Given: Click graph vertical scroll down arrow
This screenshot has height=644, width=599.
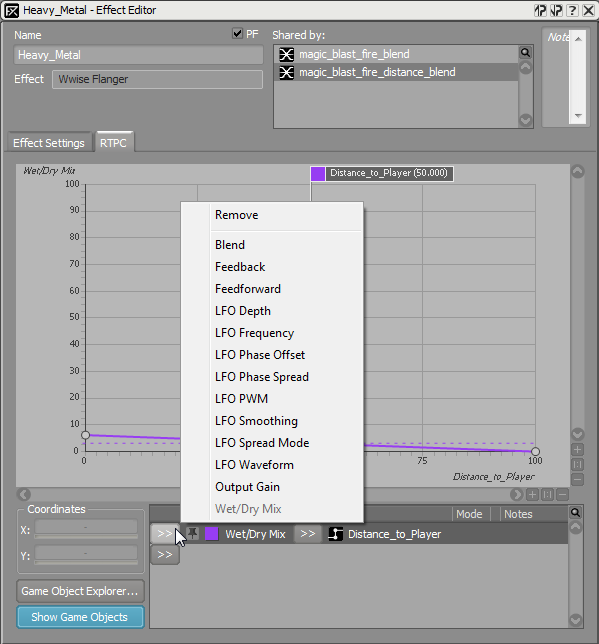Looking at the screenshot, I should pos(578,434).
